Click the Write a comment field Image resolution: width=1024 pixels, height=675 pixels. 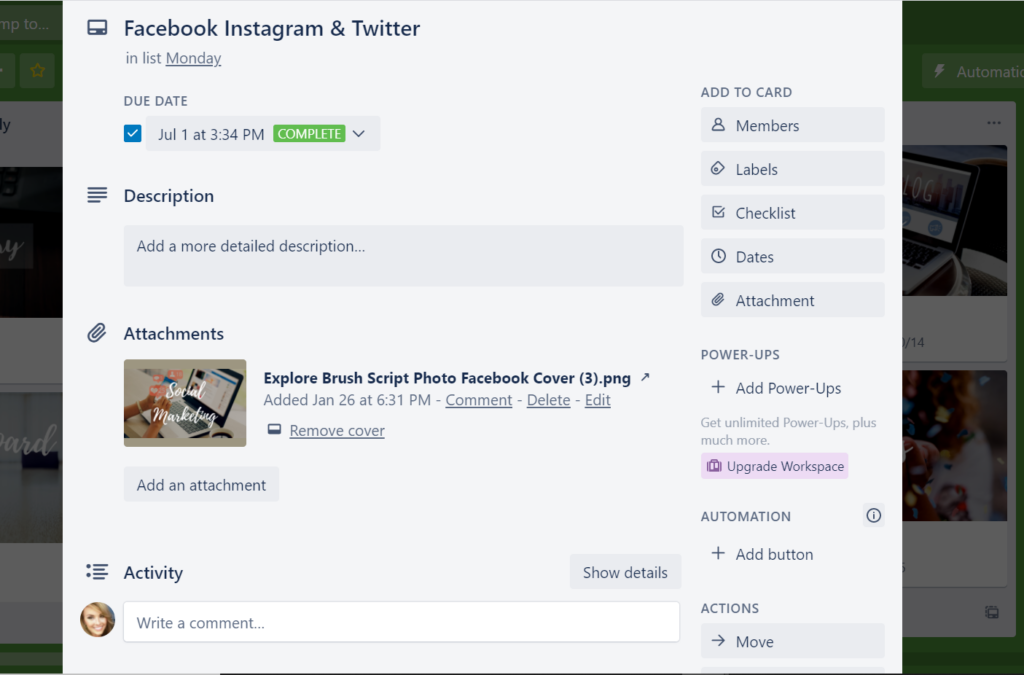click(402, 622)
